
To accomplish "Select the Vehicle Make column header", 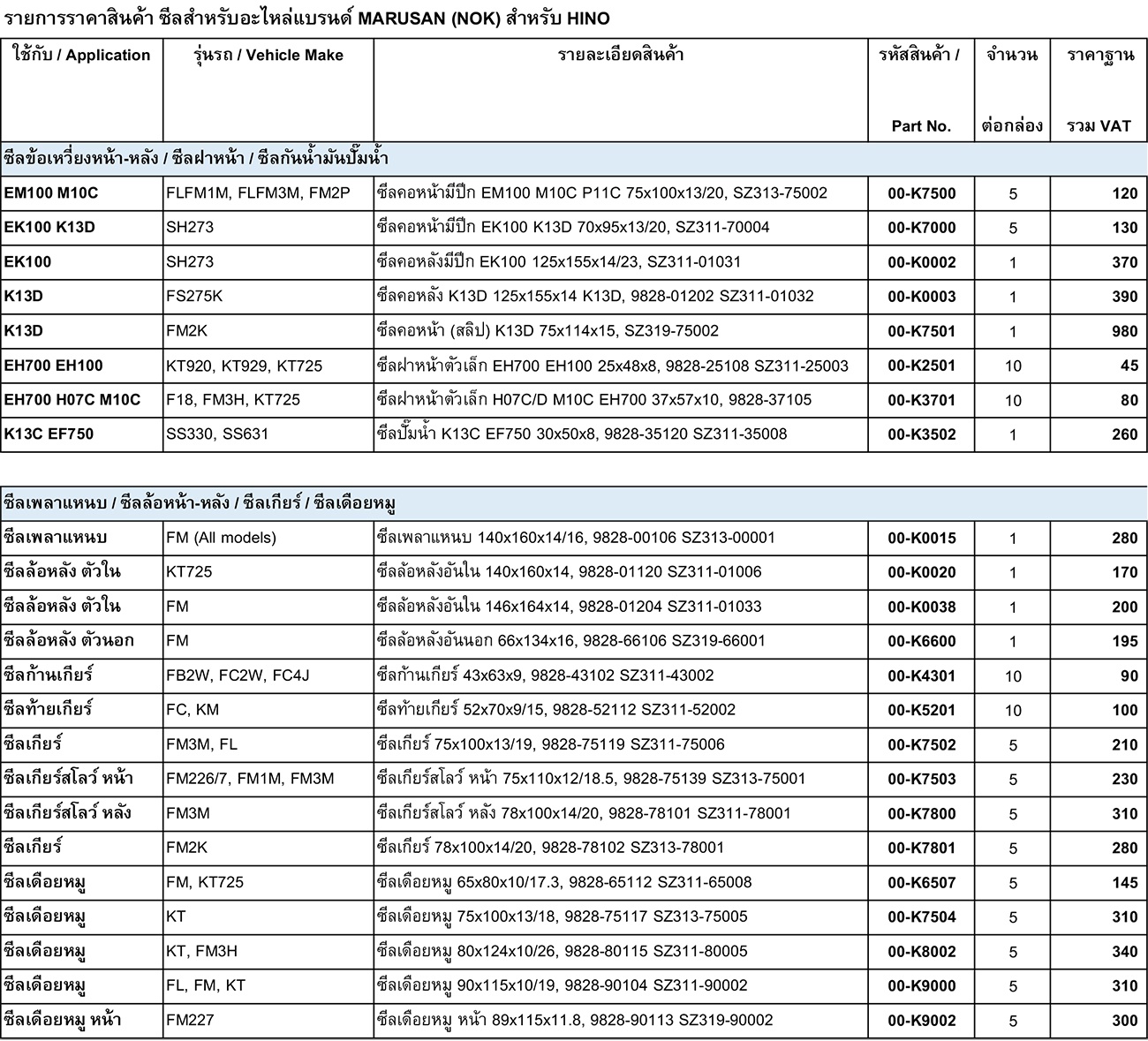I will click(268, 89).
